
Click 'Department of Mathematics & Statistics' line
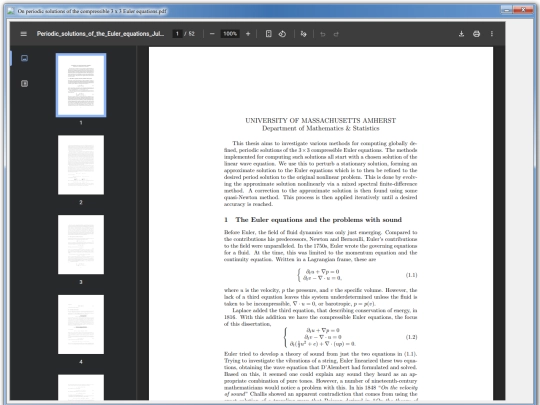pyautogui.click(x=321, y=128)
